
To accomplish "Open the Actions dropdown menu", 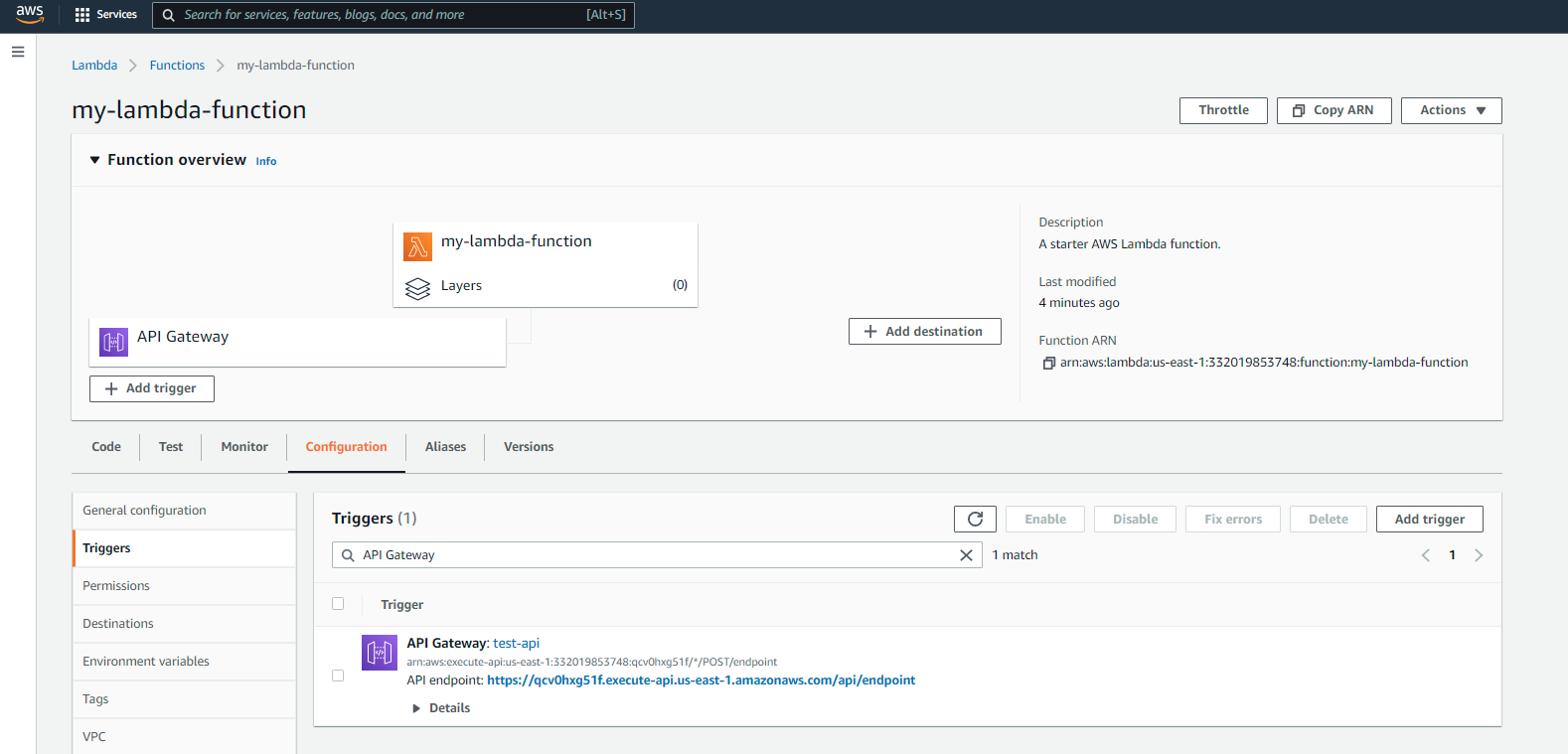I will pos(1451,110).
